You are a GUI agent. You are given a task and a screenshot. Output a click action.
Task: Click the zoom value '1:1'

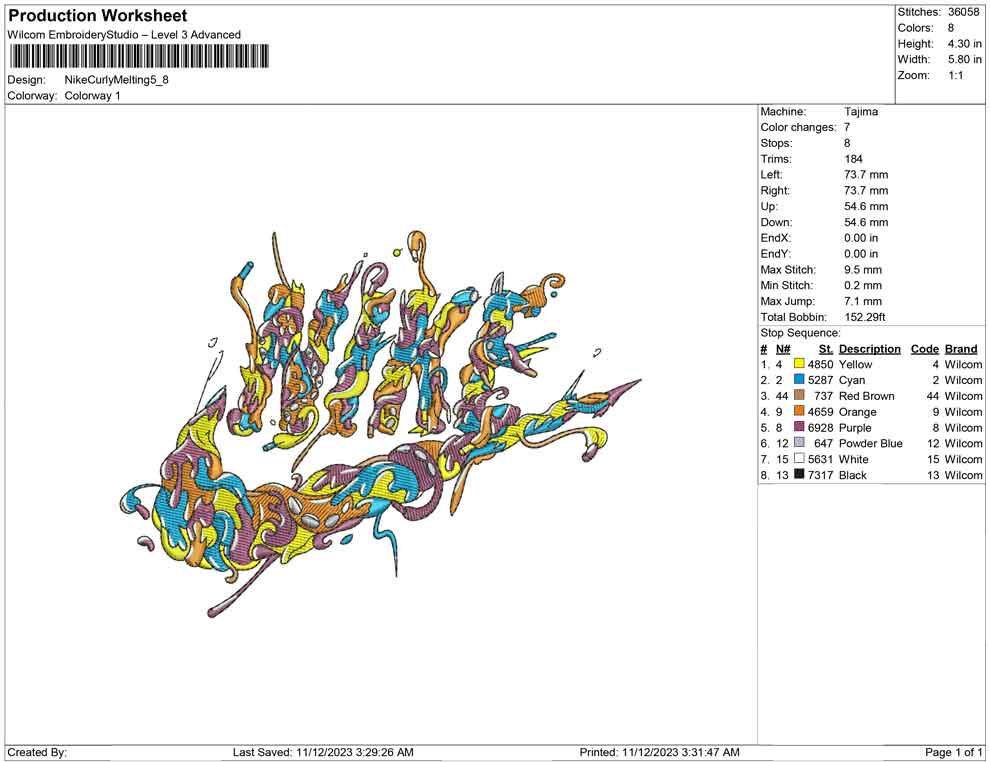(x=955, y=75)
